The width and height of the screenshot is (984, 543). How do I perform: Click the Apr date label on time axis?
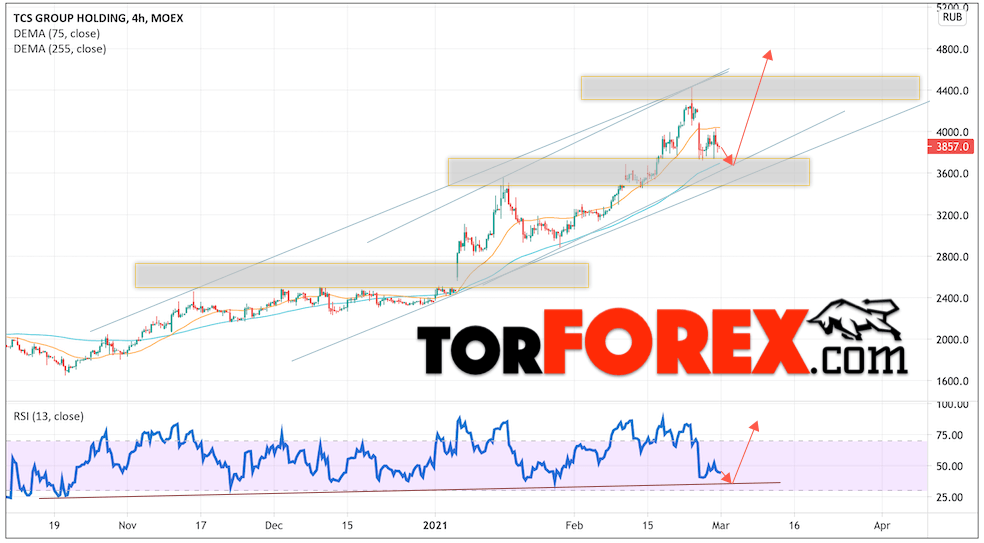882,525
